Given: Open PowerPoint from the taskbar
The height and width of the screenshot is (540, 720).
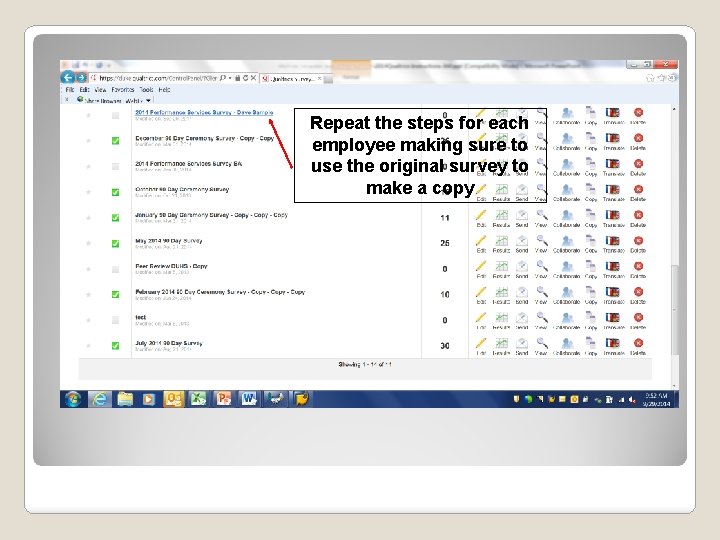Looking at the screenshot, I should (x=224, y=399).
